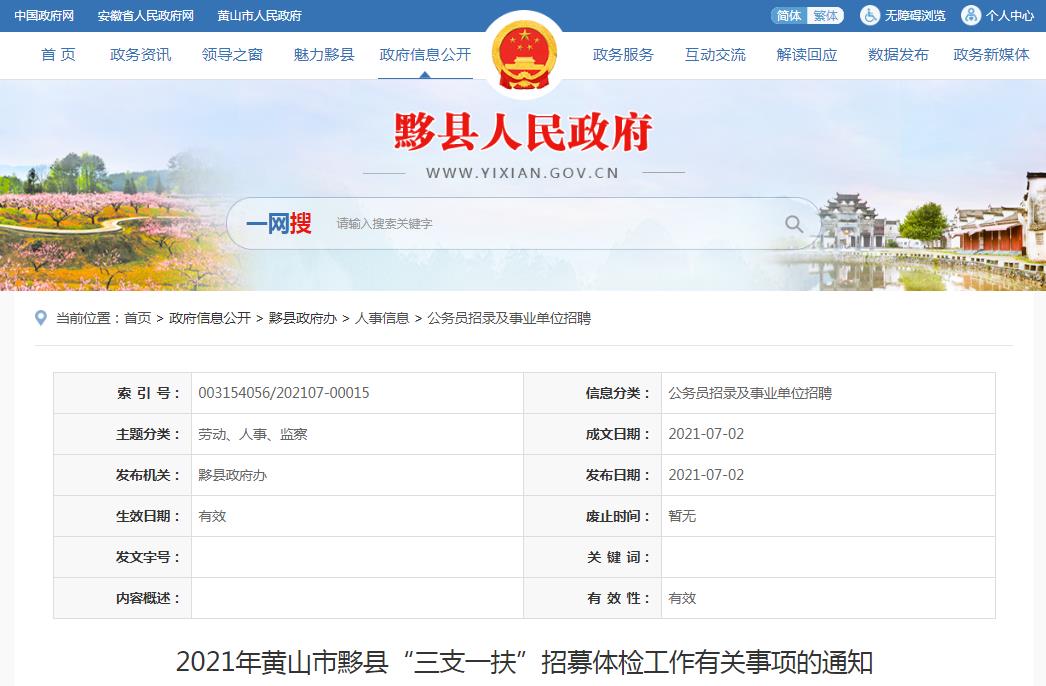Click the search magnifier icon
Image resolution: width=1046 pixels, height=686 pixels.
point(793,224)
